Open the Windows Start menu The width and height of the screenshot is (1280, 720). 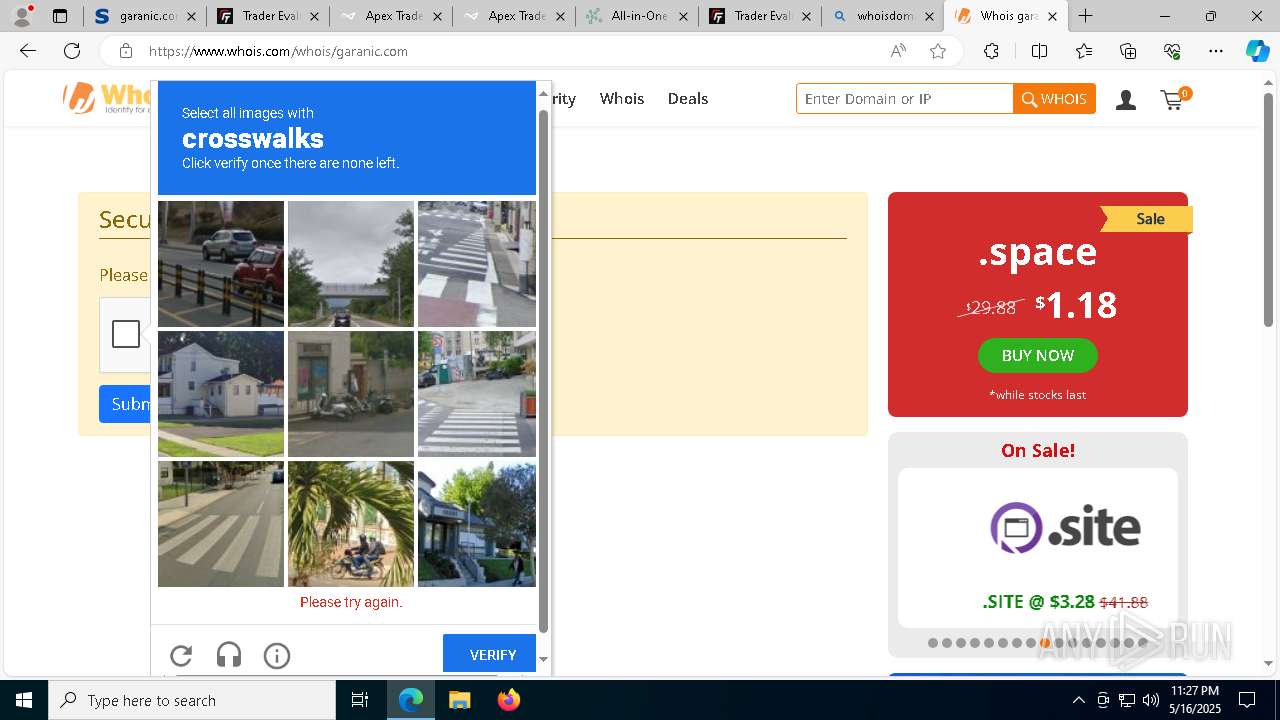coord(24,700)
